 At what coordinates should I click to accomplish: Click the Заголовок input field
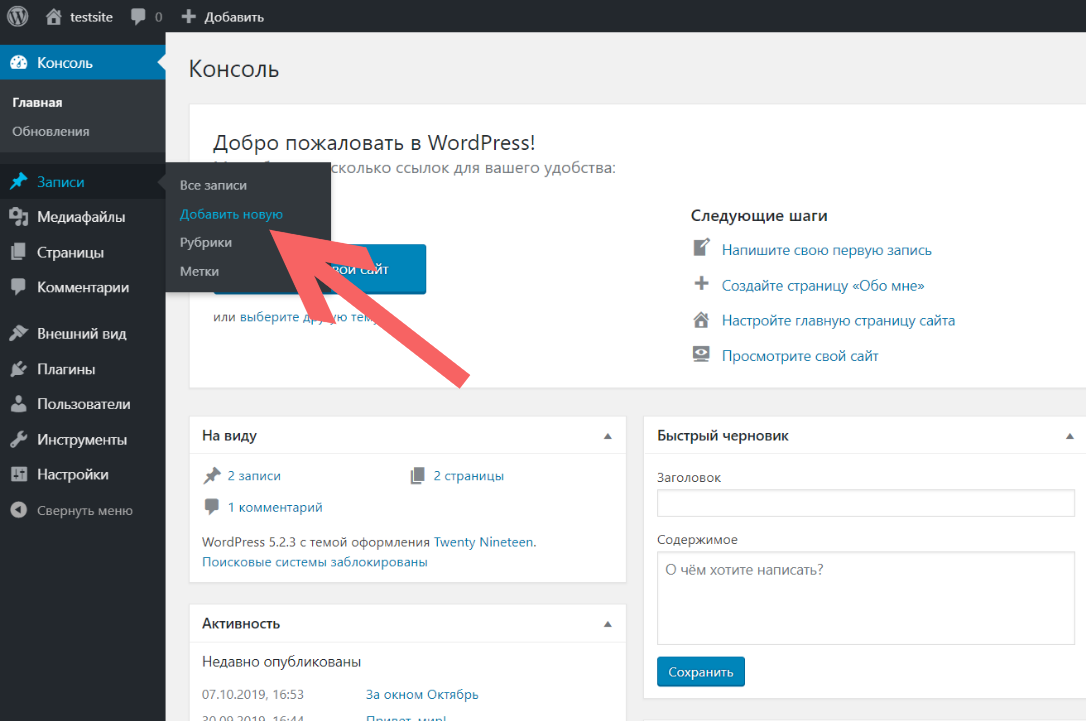tap(866, 503)
